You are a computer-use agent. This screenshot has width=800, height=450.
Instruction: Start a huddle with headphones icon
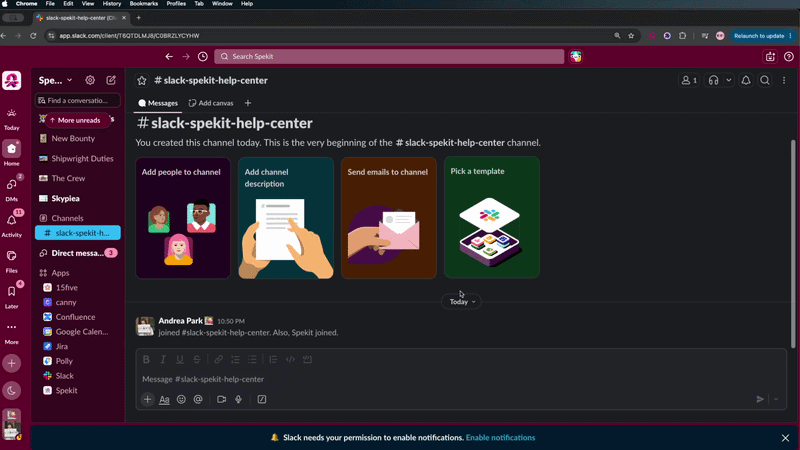click(x=713, y=81)
